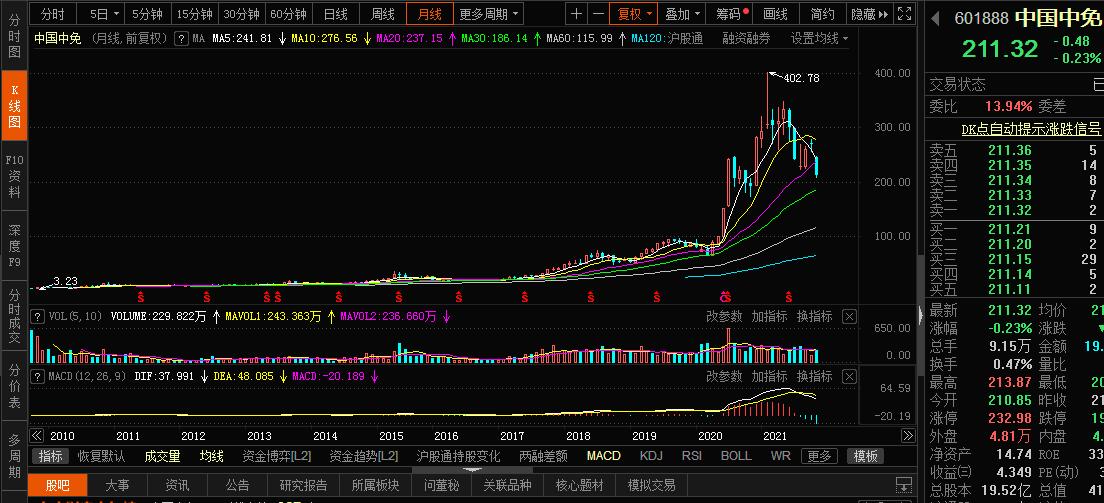This screenshot has width=1104, height=503.
Task: Switch to 简约 simple mode
Action: coord(822,13)
